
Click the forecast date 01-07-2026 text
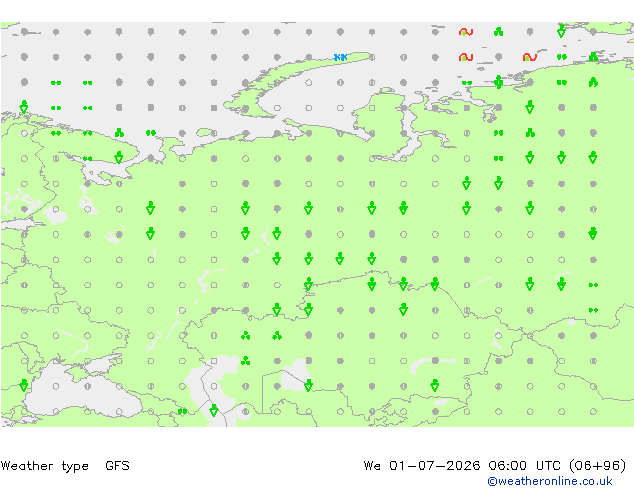click(x=434, y=466)
